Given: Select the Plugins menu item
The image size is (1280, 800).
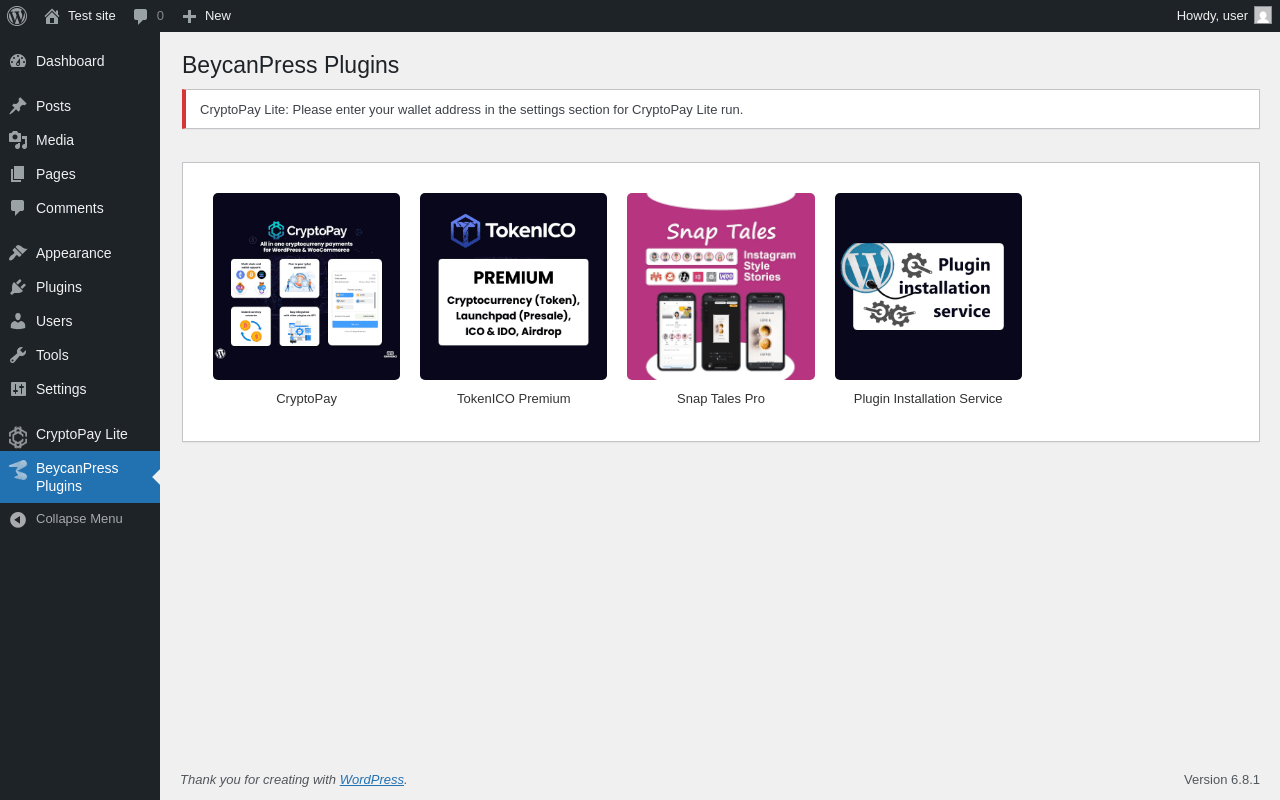Looking at the screenshot, I should 80,287.
